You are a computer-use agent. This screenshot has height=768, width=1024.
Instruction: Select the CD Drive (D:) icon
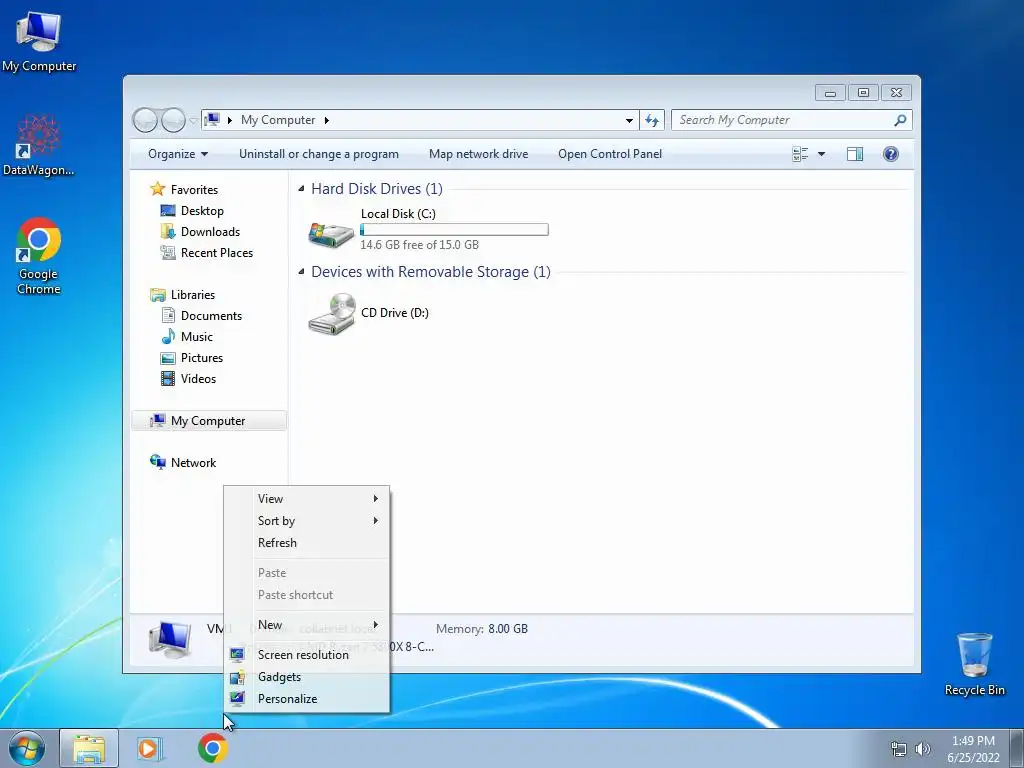tap(332, 314)
